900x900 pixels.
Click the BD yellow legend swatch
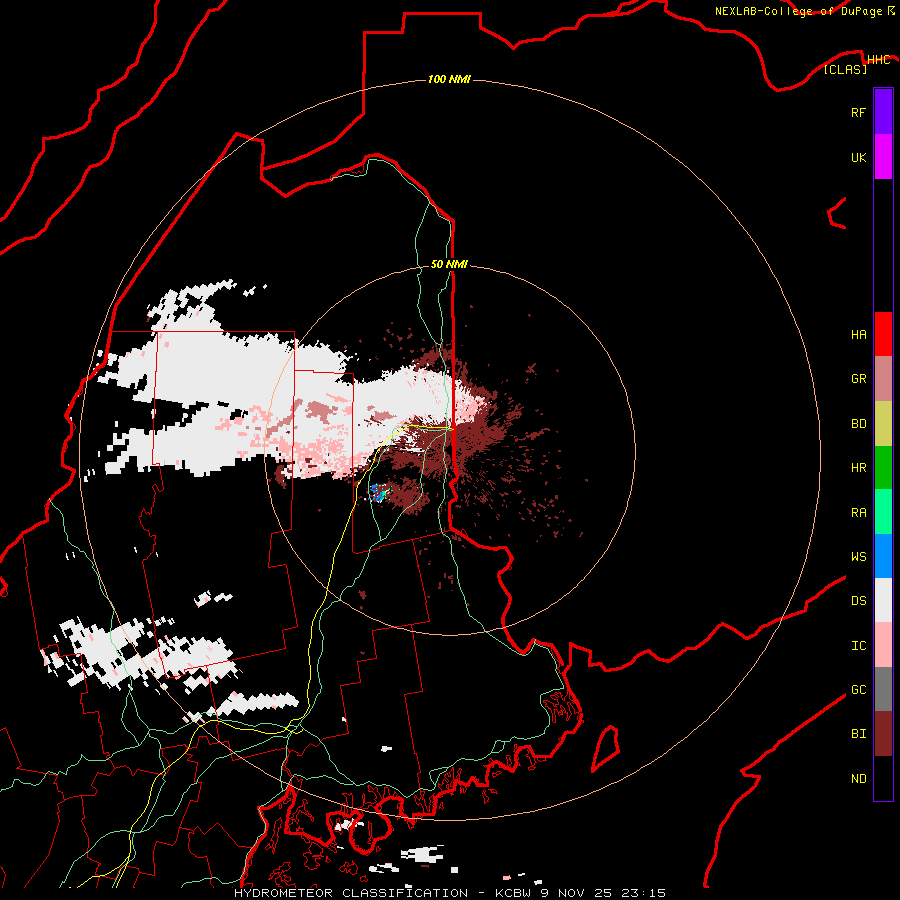[883, 424]
